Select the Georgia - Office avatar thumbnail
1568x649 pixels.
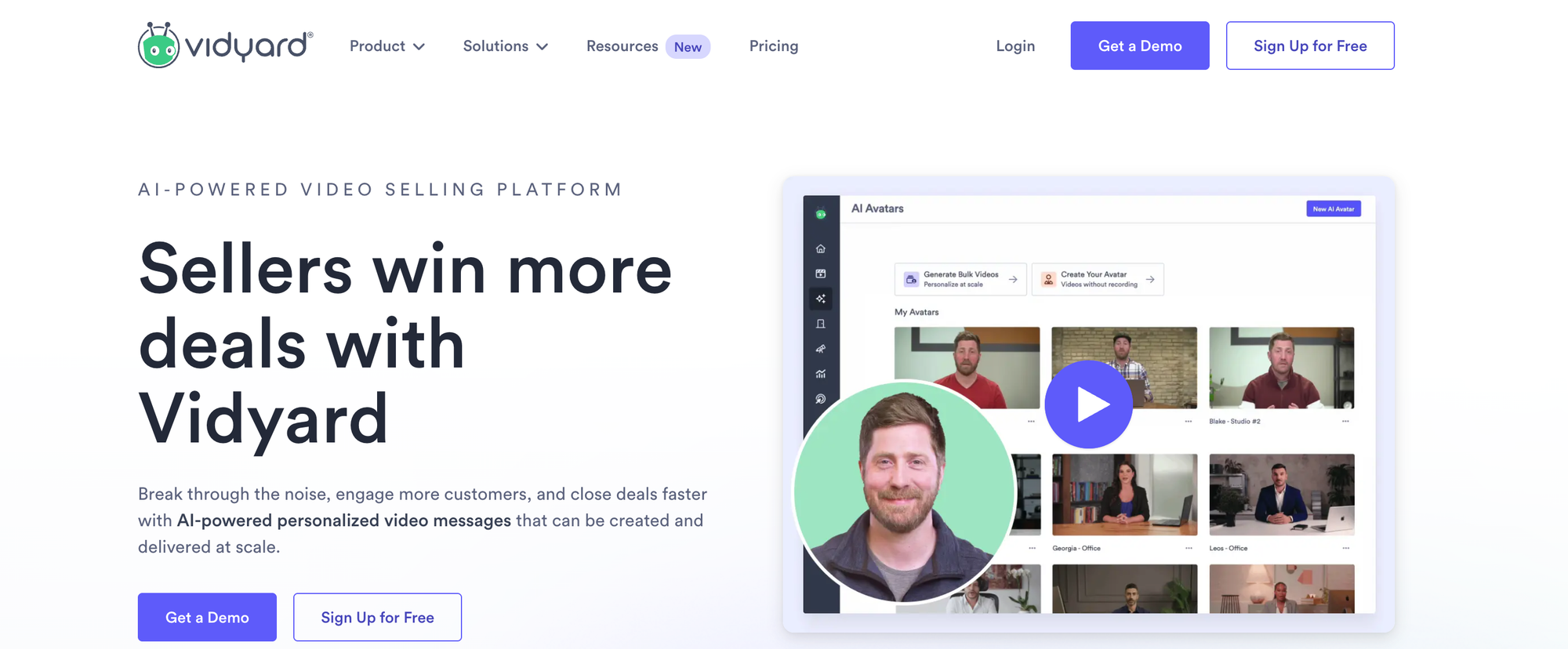(1125, 495)
